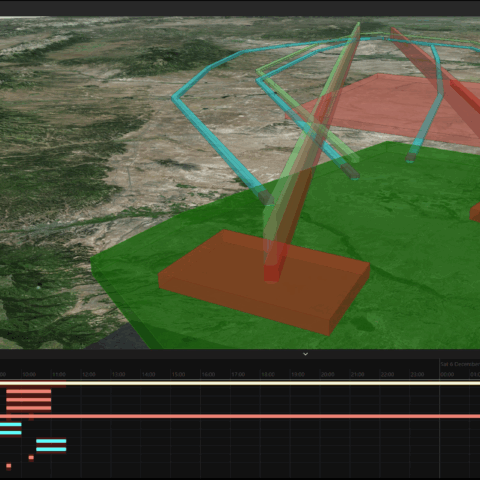
Task: Select the 10:00 mark on the timeline ruler
Action: [29, 375]
